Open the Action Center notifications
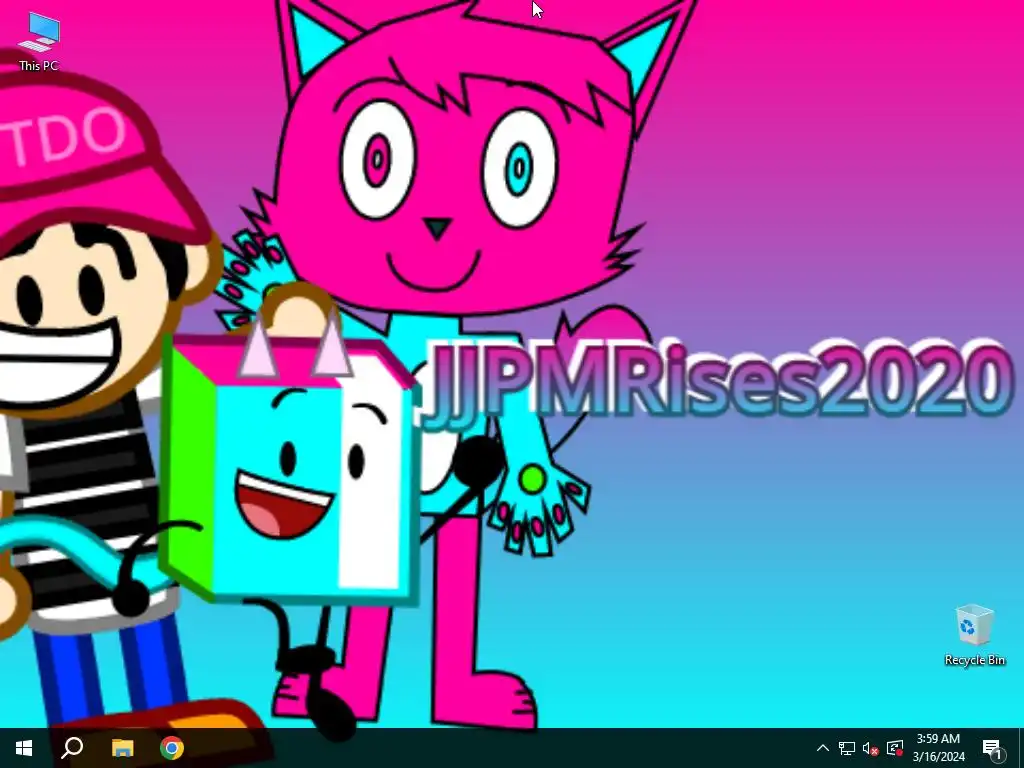The image size is (1024, 768). coord(993,748)
